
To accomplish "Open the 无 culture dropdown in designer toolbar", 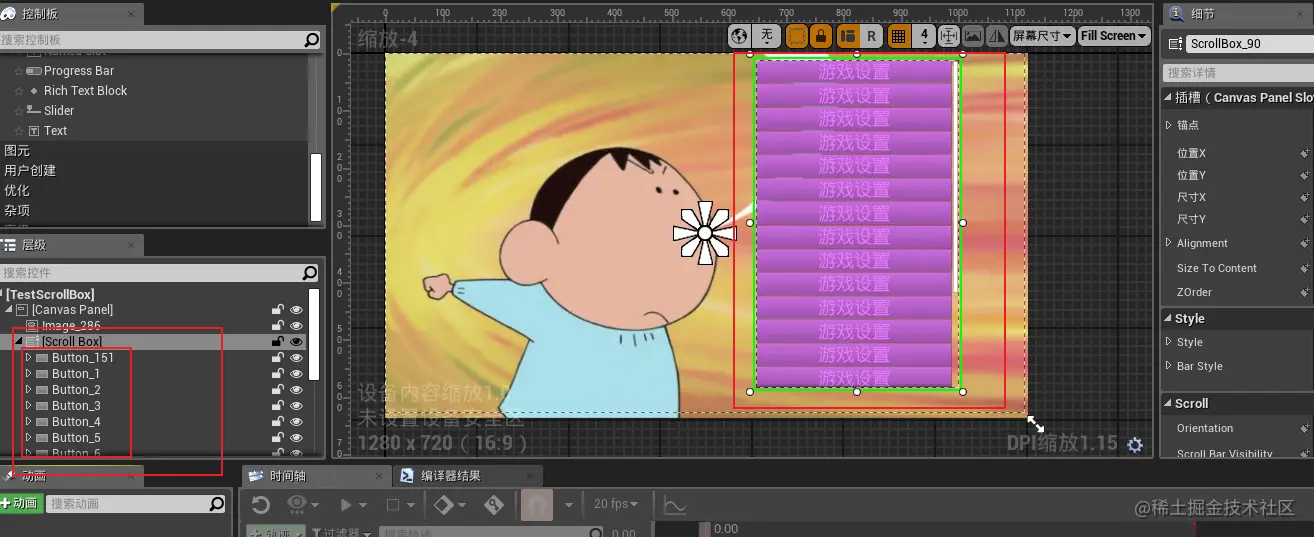I will pos(766,36).
